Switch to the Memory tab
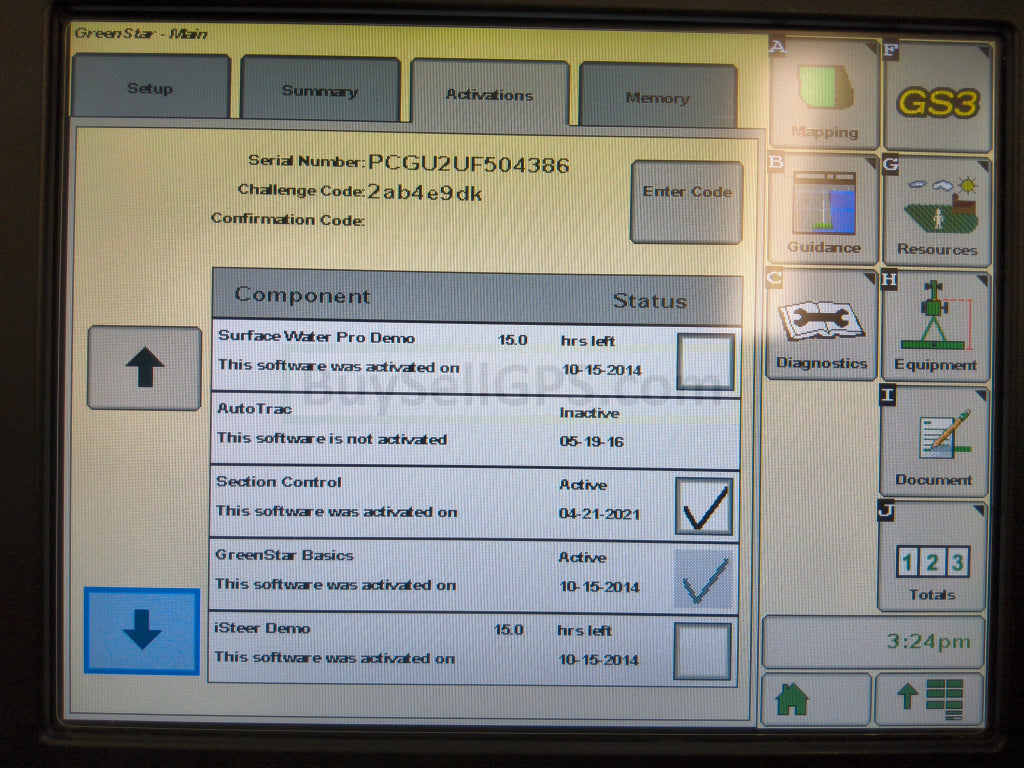This screenshot has width=1024, height=768. coord(658,97)
